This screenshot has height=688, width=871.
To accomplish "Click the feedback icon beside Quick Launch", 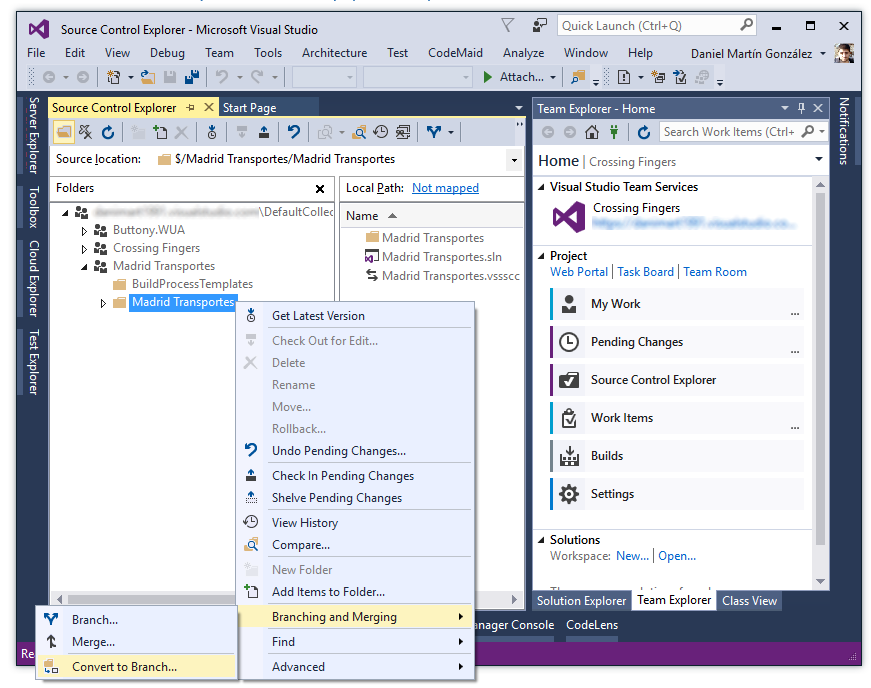I will pos(539,26).
